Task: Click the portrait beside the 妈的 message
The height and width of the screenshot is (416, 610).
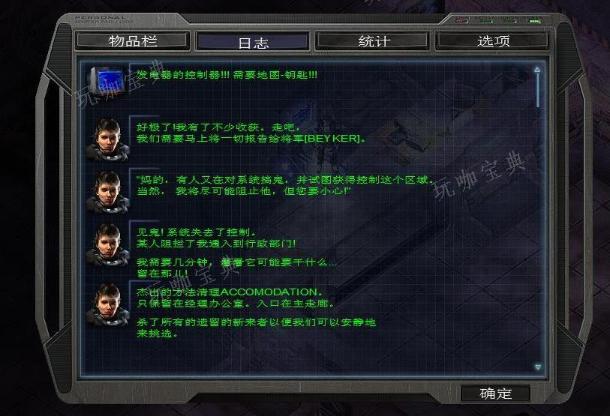Action: point(108,192)
